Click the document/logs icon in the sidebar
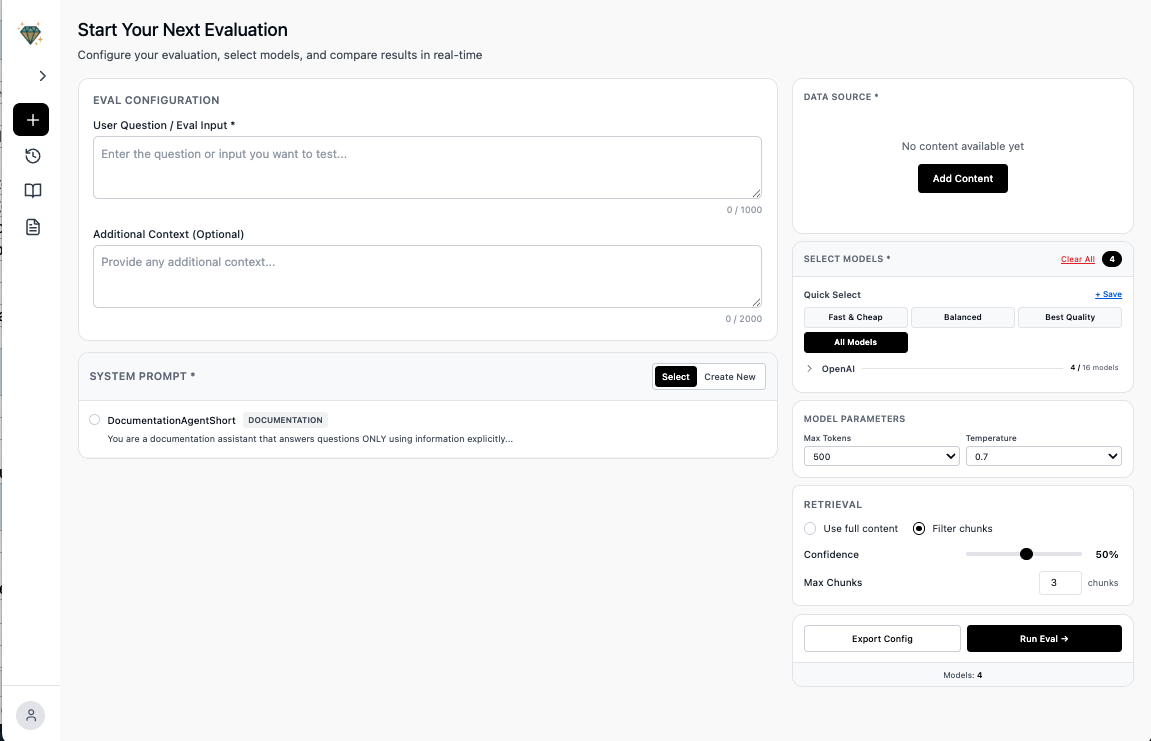This screenshot has width=1151, height=741. pos(32,227)
